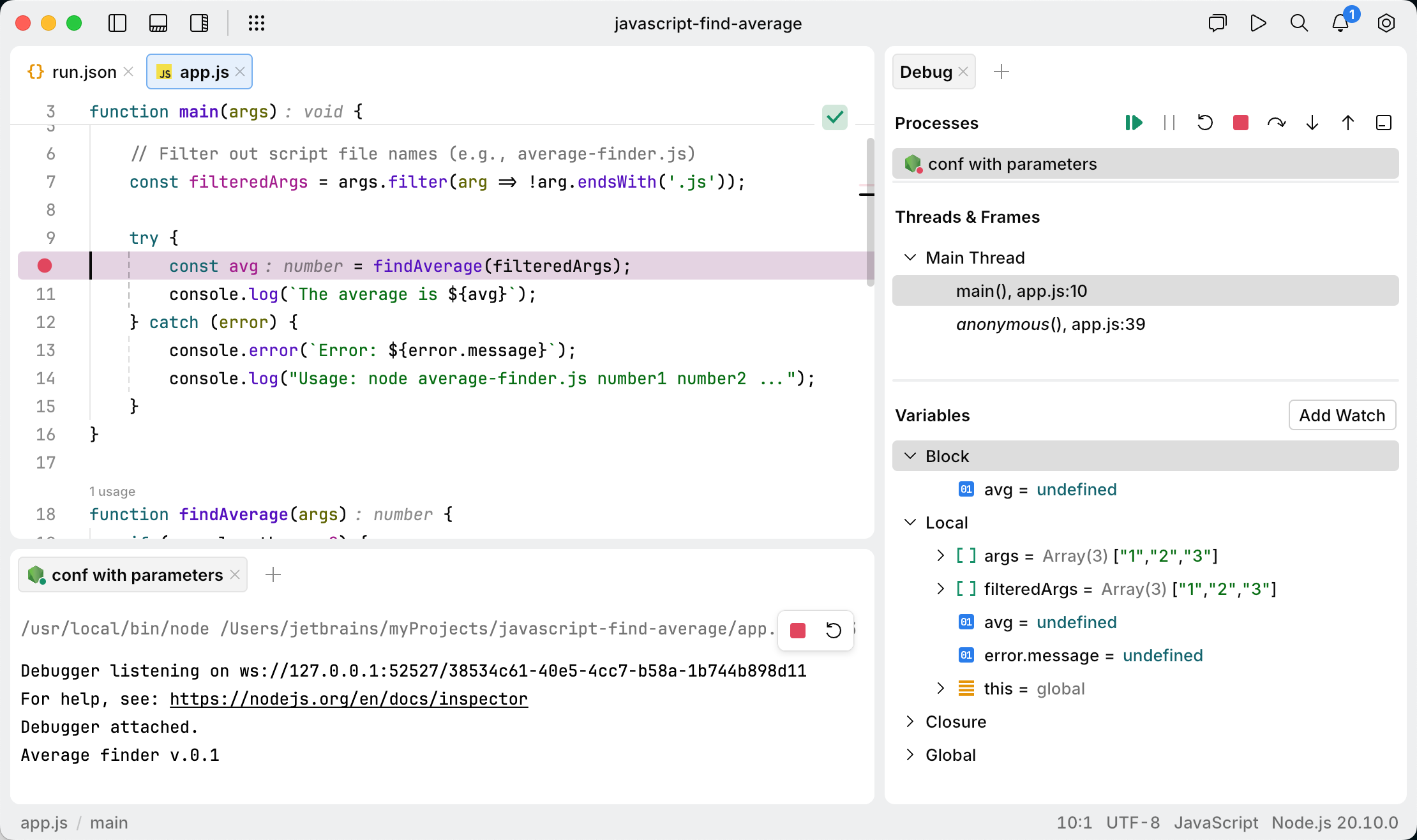Open the settings gear in title bar

pos(1386,23)
